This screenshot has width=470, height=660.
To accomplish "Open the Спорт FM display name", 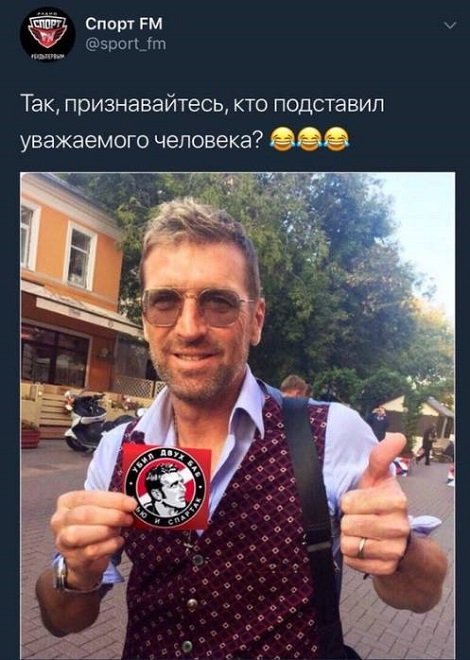I will (124, 24).
